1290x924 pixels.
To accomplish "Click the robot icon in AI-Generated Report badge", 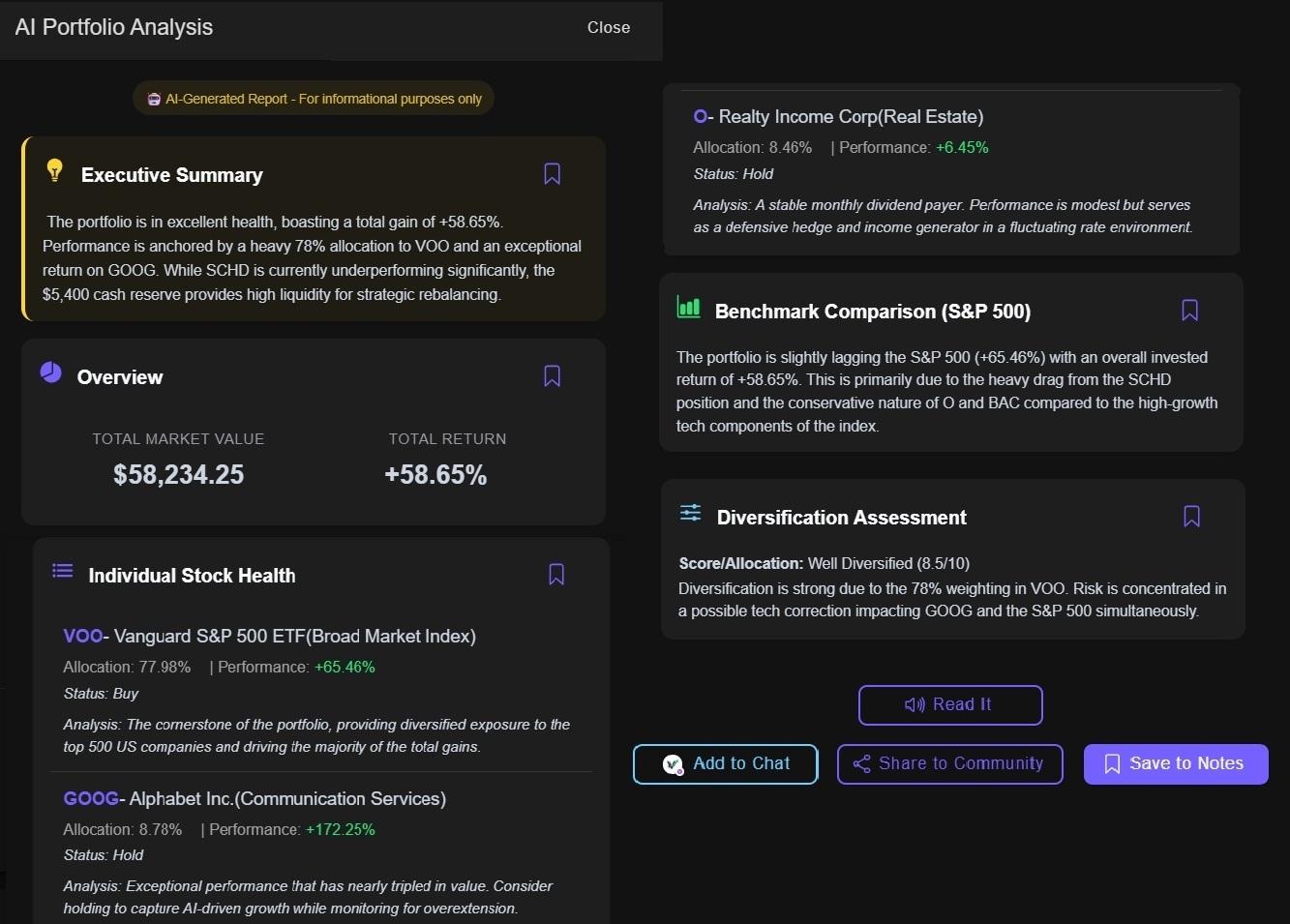I will 154,99.
